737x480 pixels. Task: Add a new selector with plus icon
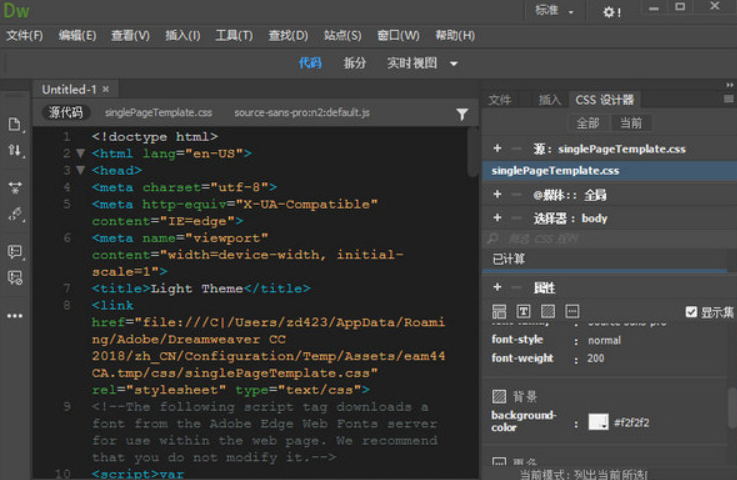tap(497, 218)
